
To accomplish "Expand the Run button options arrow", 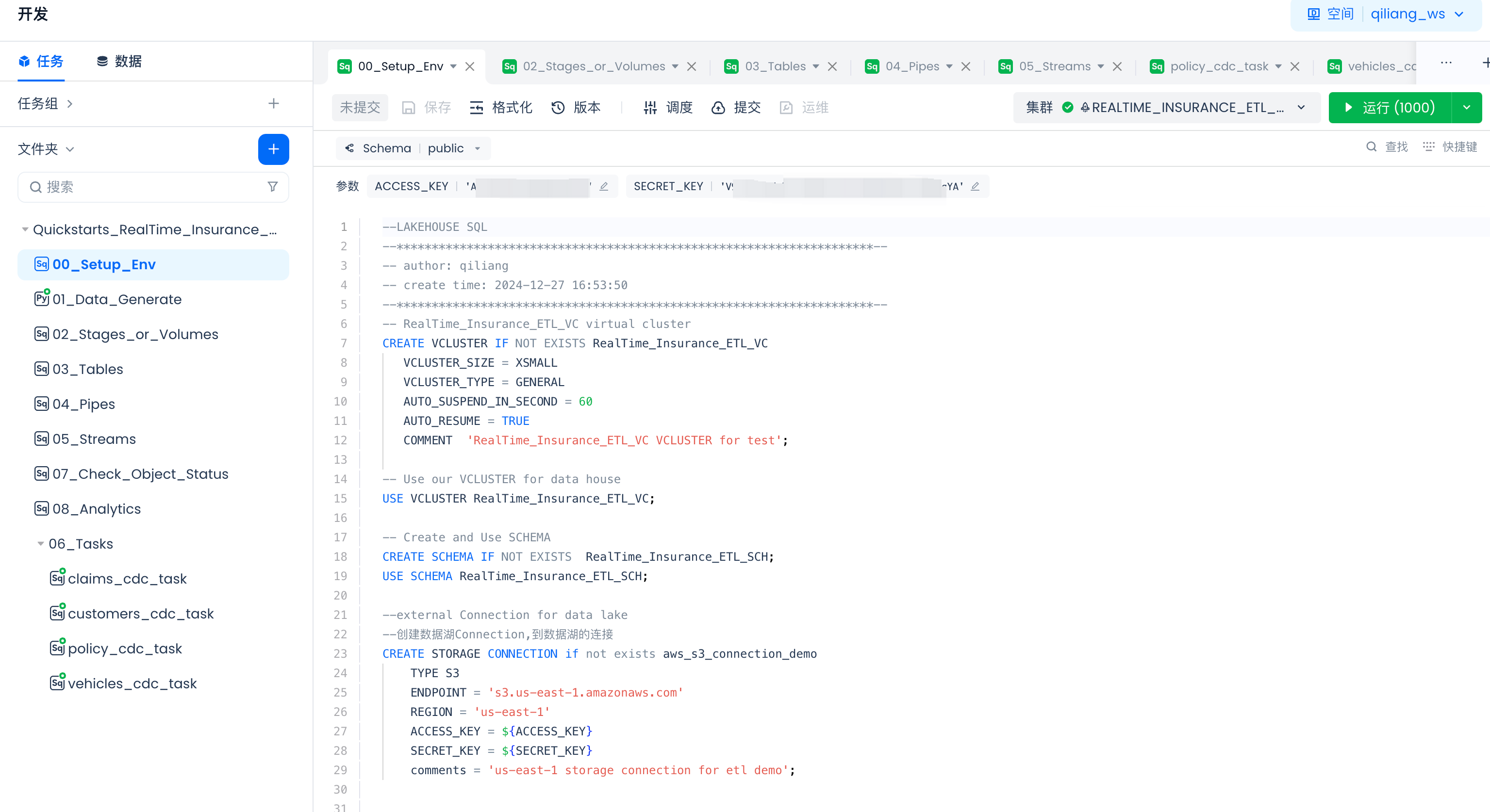I will 1466,108.
